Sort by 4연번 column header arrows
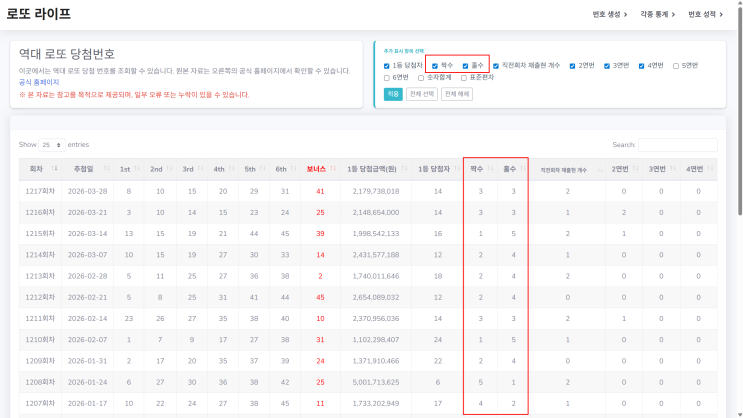This screenshot has width=743, height=418. point(710,169)
